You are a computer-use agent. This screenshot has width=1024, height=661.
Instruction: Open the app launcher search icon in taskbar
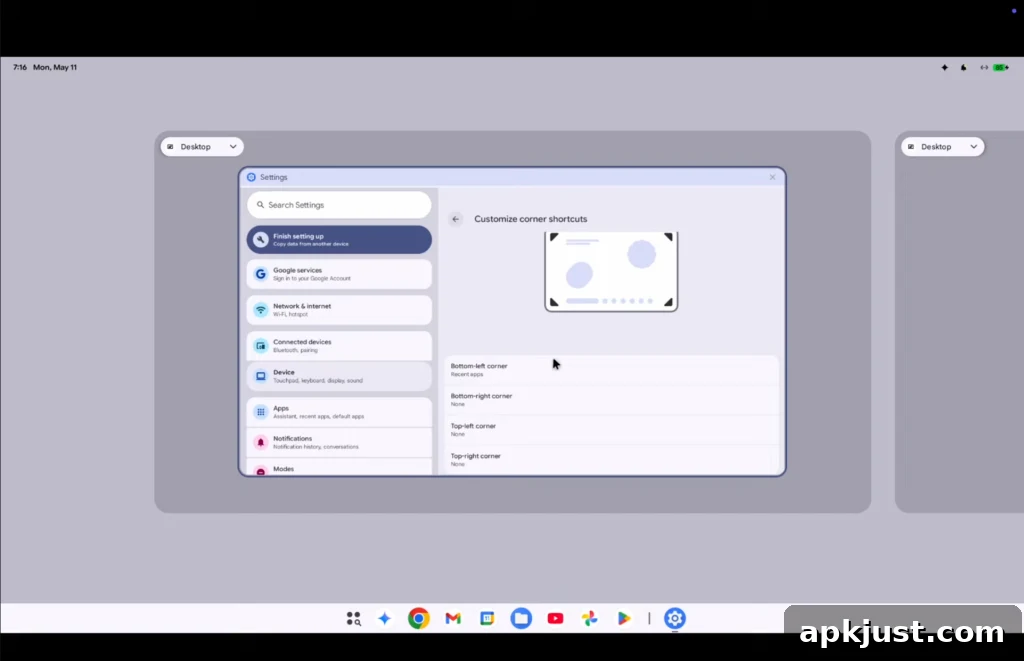point(353,619)
